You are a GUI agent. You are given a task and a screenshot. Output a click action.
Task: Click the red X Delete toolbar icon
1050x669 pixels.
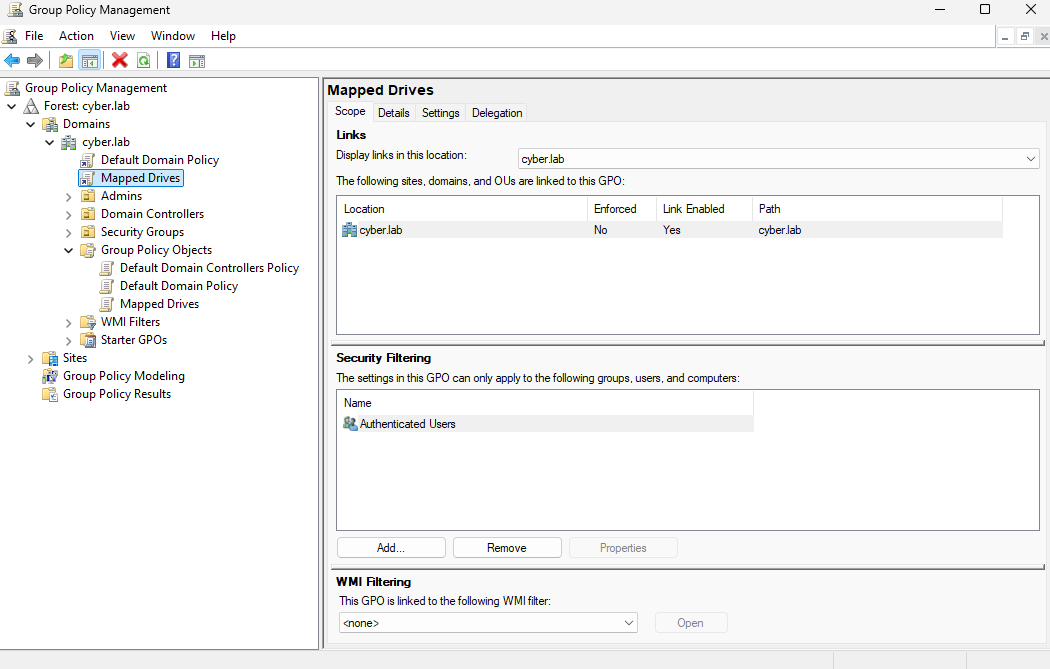coord(120,61)
